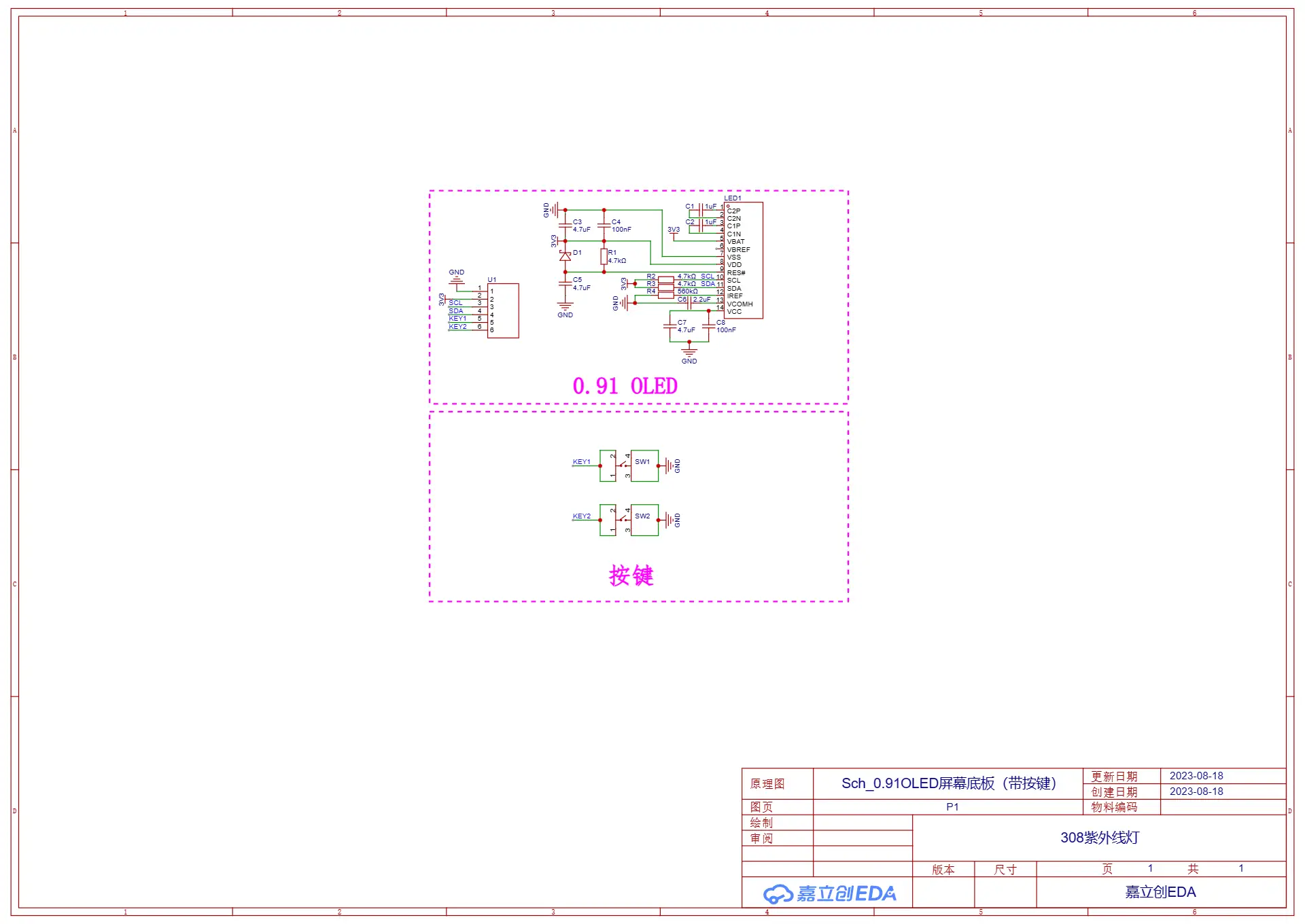
Task: Select the 更新日期 value 2023-08-18
Action: pyautogui.click(x=1196, y=776)
